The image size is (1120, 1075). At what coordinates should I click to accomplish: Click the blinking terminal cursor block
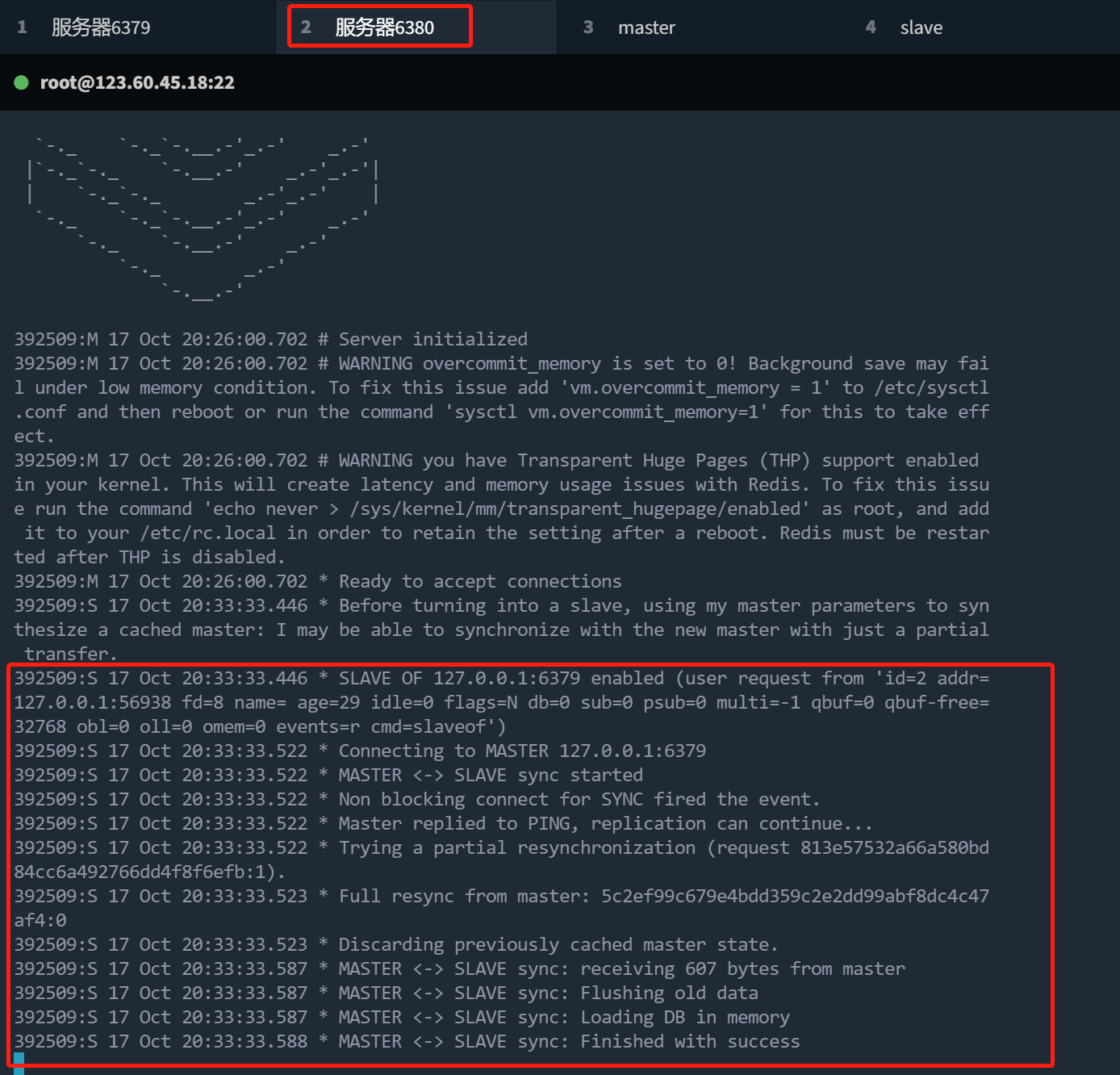click(x=19, y=1062)
